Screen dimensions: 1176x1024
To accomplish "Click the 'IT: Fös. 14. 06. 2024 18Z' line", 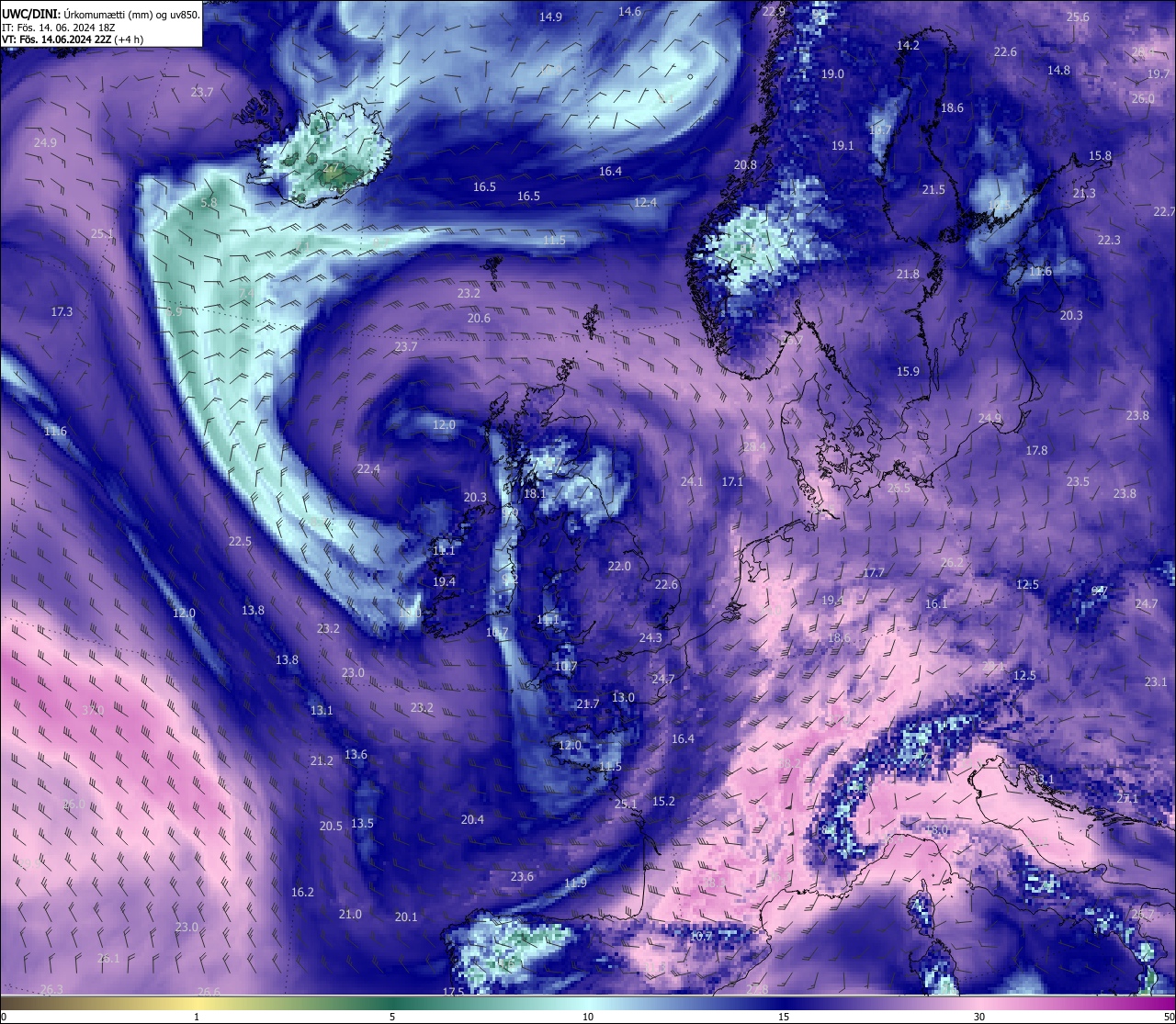I will (x=57, y=28).
